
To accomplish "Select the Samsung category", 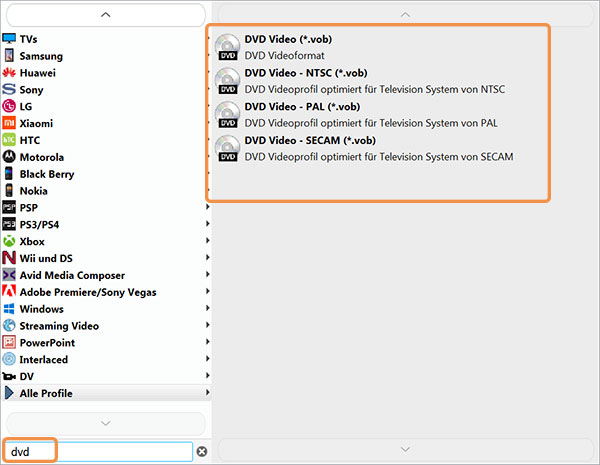I will coord(106,56).
